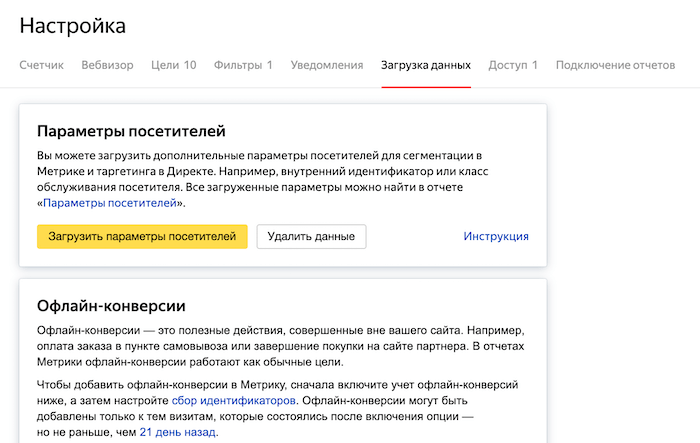This screenshot has width=700, height=443.
Task: Open the Уведомления tab
Action: [327, 66]
